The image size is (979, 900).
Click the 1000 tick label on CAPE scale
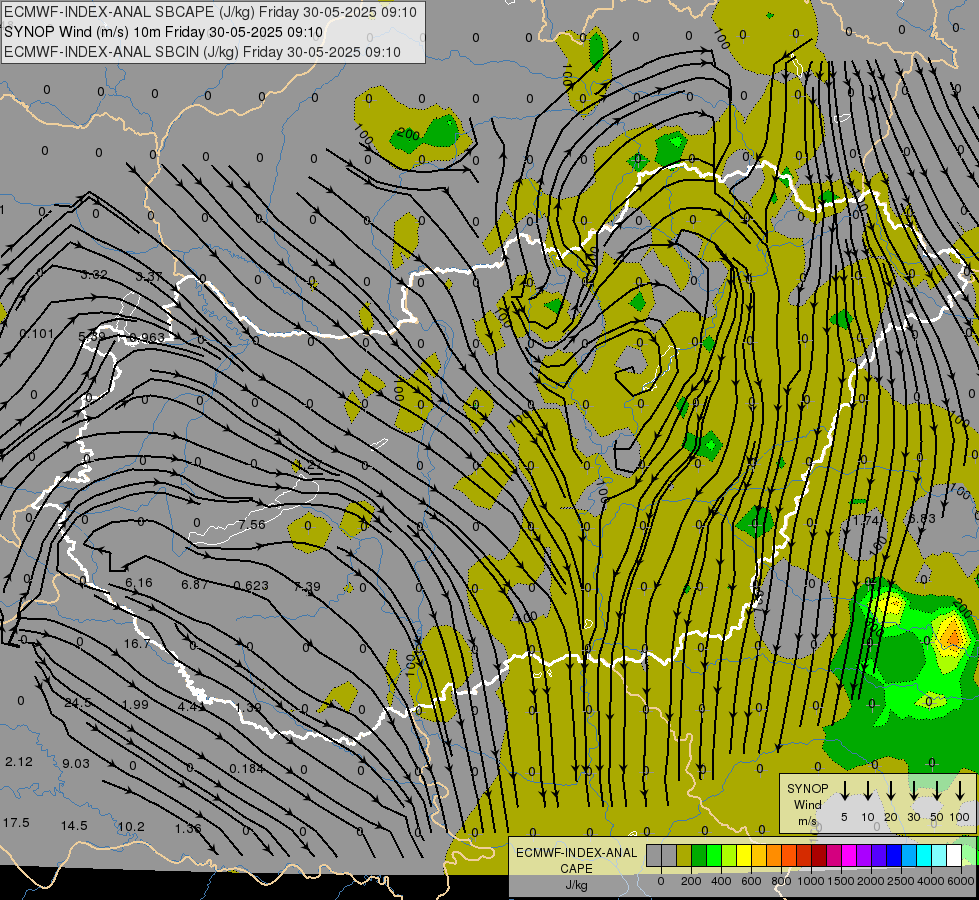[811, 881]
